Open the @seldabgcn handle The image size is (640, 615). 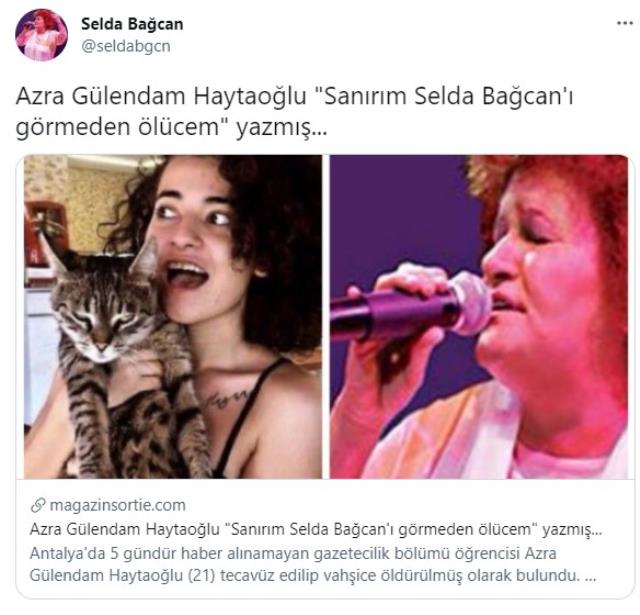(x=126, y=46)
